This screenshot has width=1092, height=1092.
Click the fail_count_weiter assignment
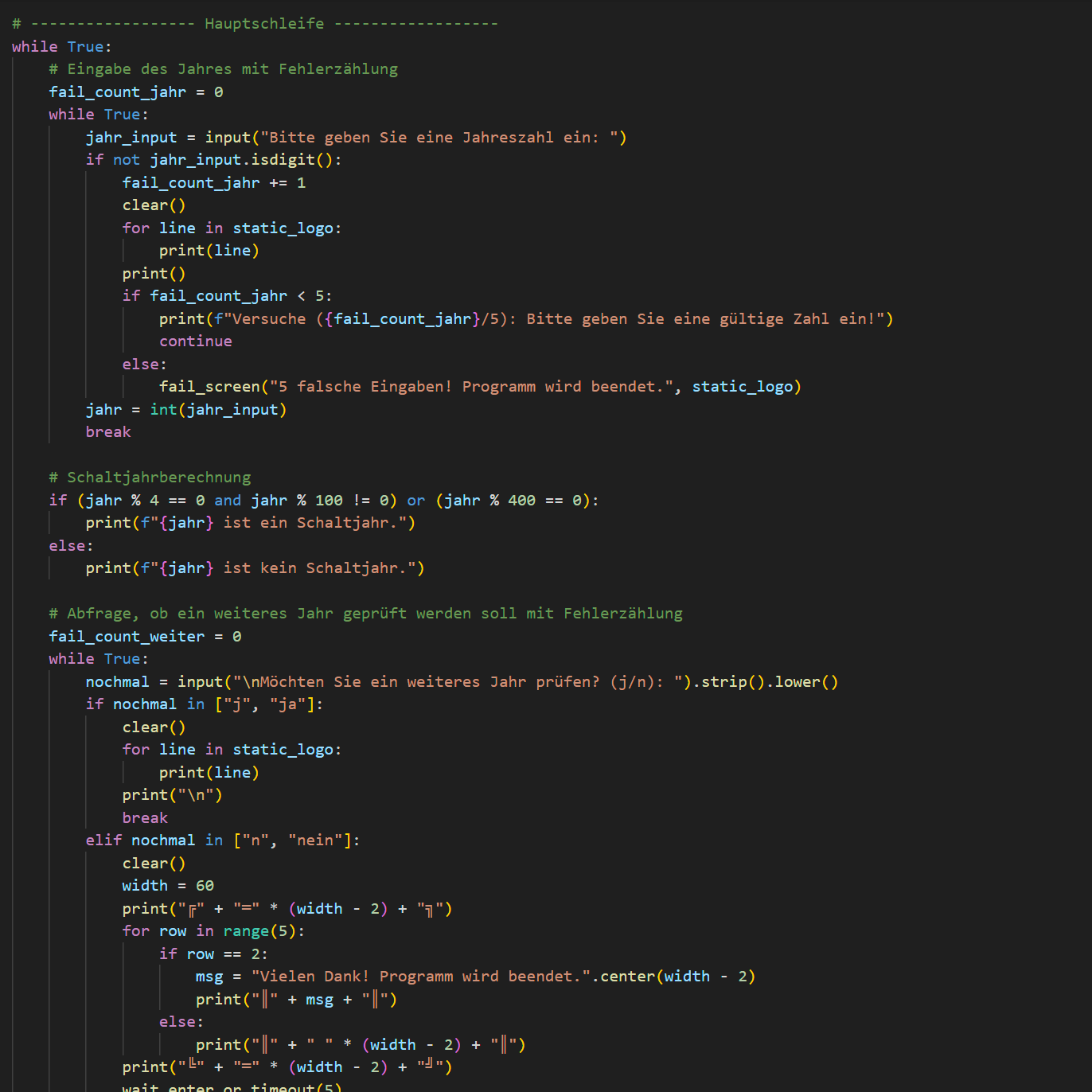127,636
